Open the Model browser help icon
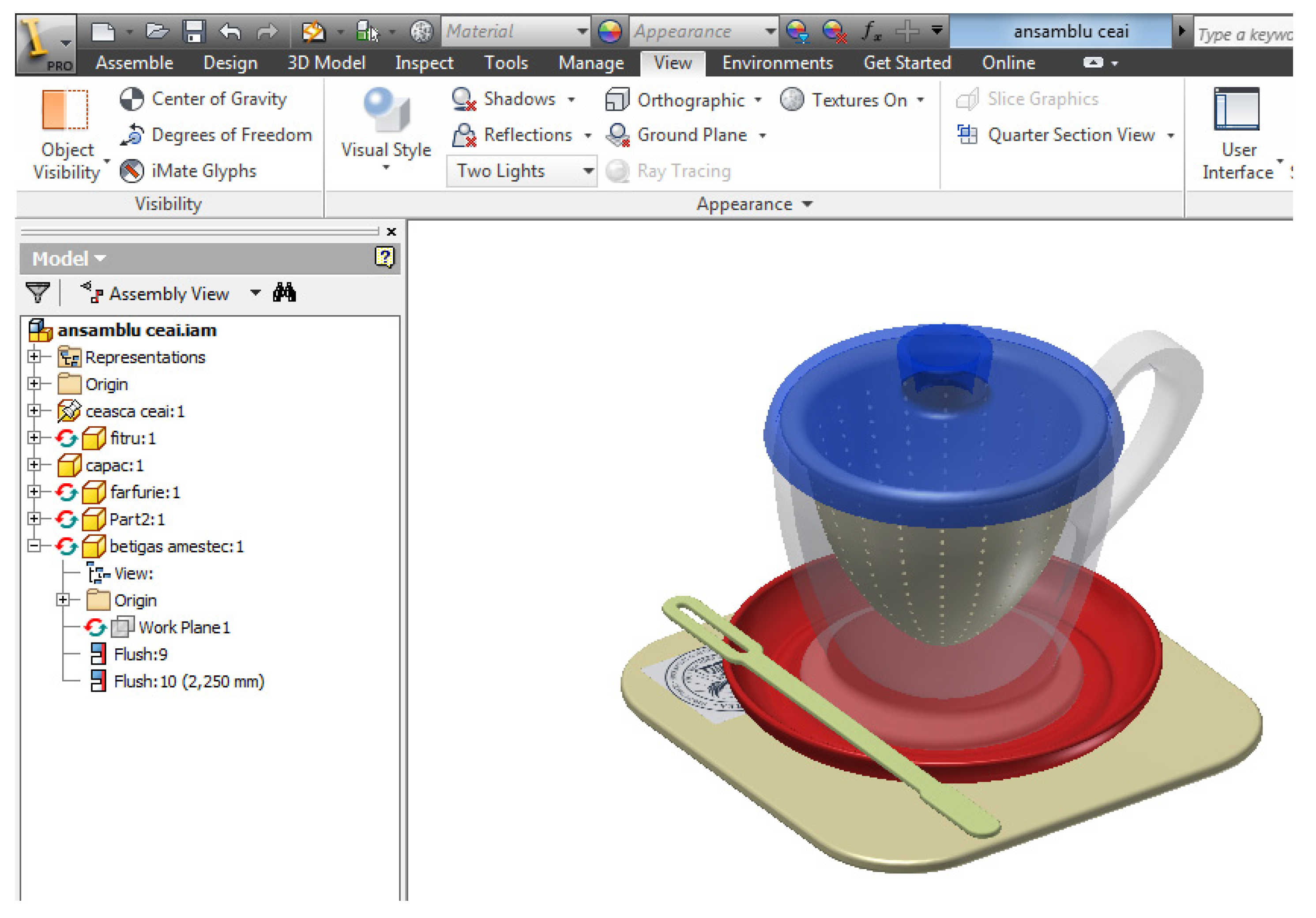The image size is (1316, 918). (384, 257)
